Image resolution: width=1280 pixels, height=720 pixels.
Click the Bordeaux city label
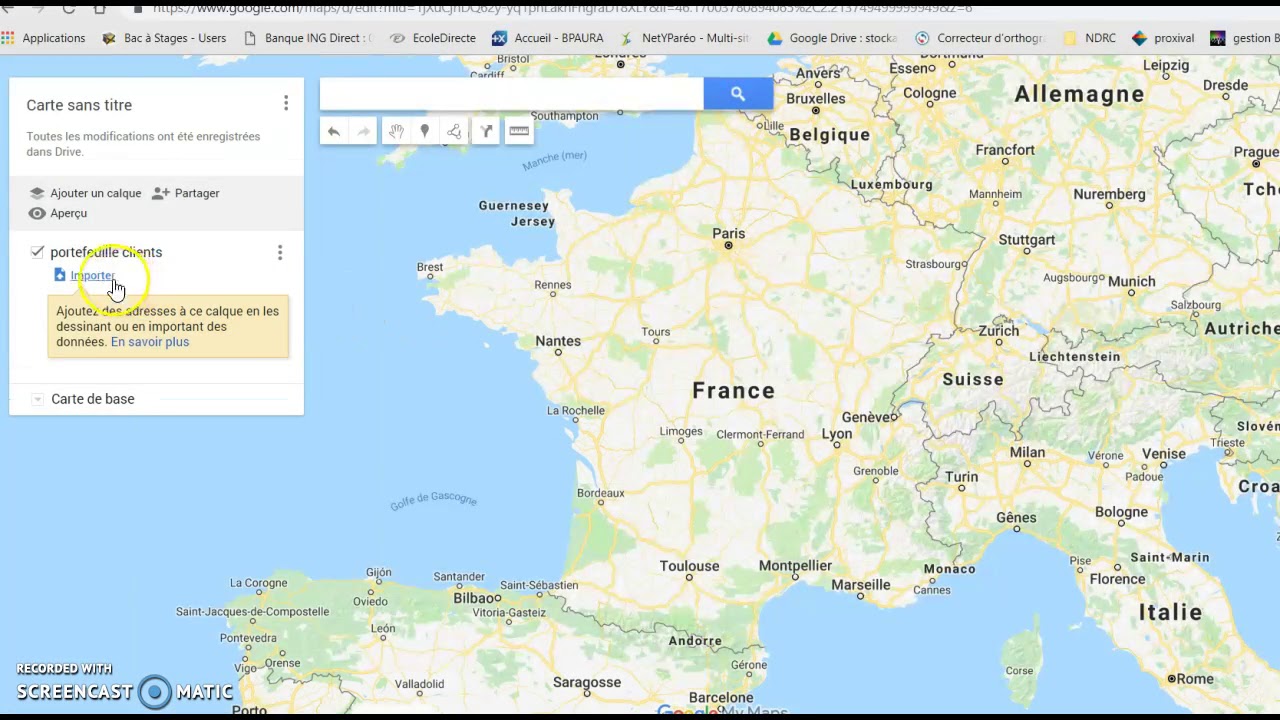(x=600, y=493)
